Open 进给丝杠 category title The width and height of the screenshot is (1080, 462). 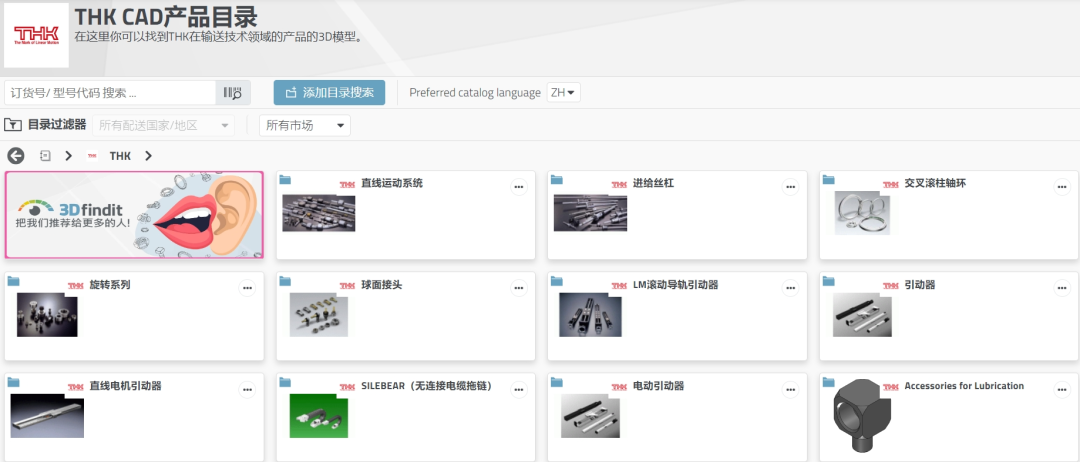[x=653, y=183]
